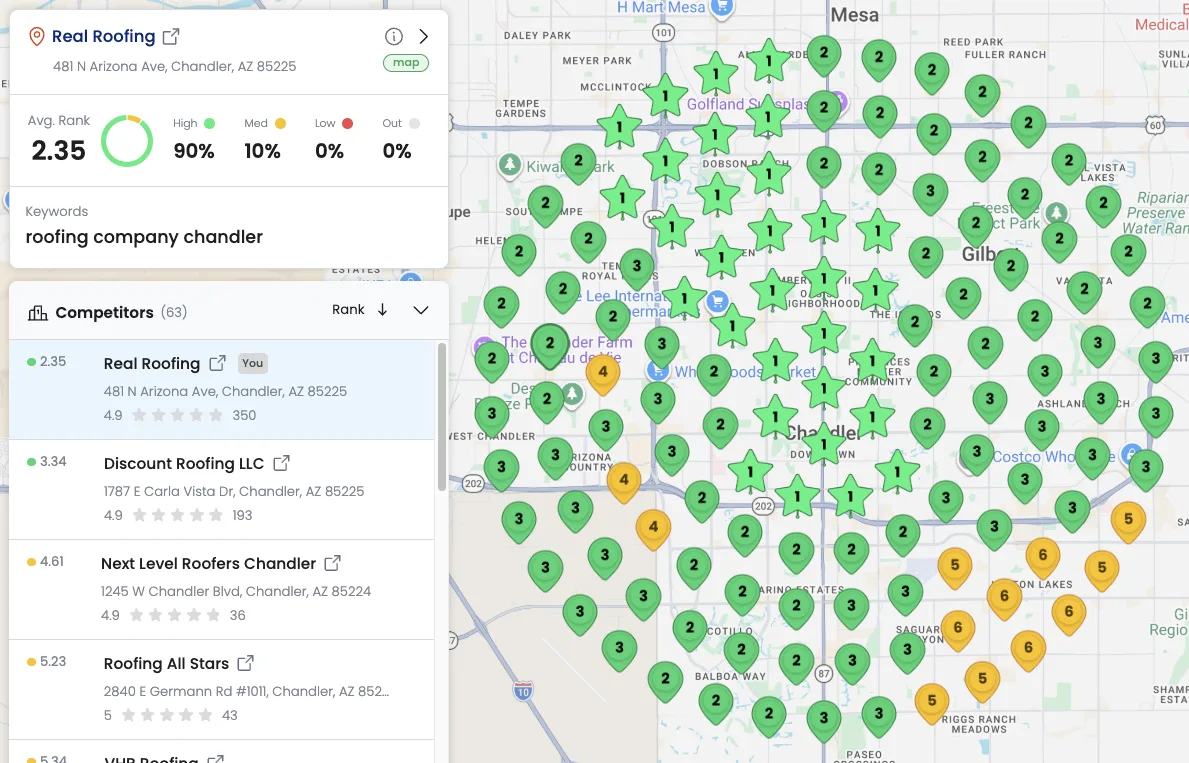Click the info icon beside Real Roofing

pos(394,36)
